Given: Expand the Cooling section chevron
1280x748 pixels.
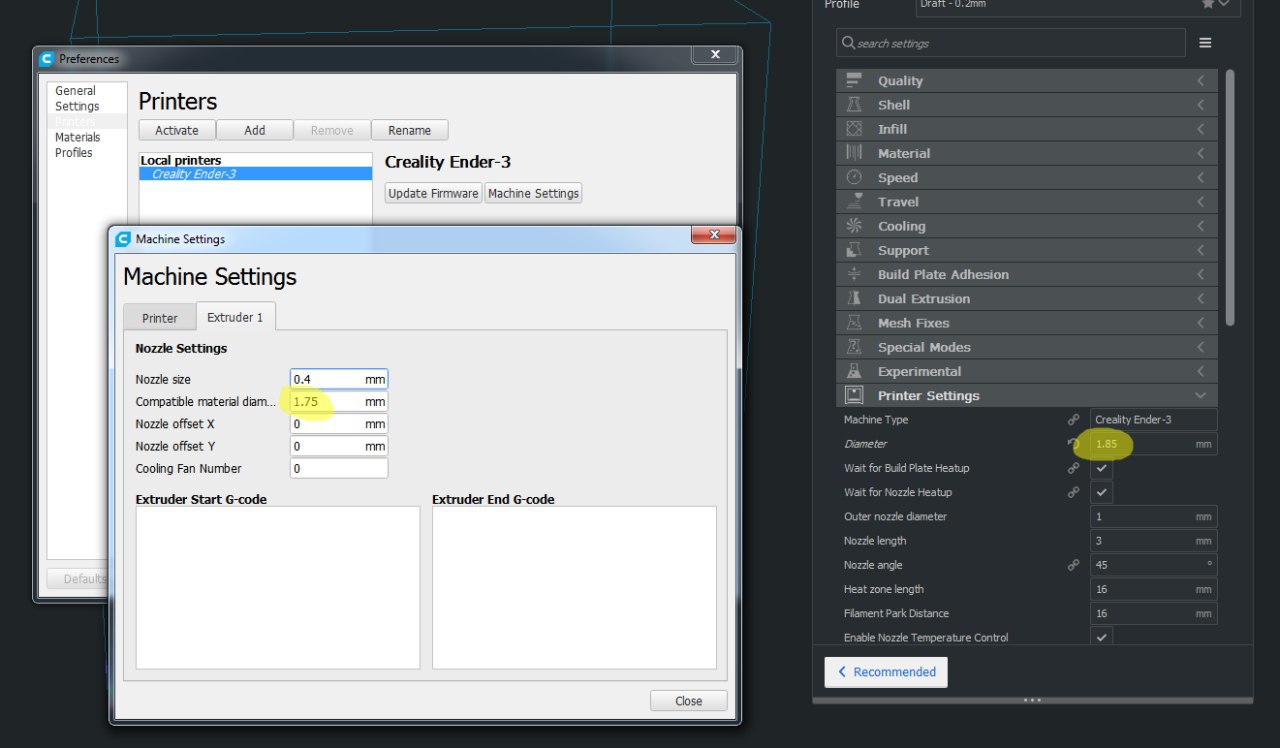Looking at the screenshot, I should pos(1201,226).
